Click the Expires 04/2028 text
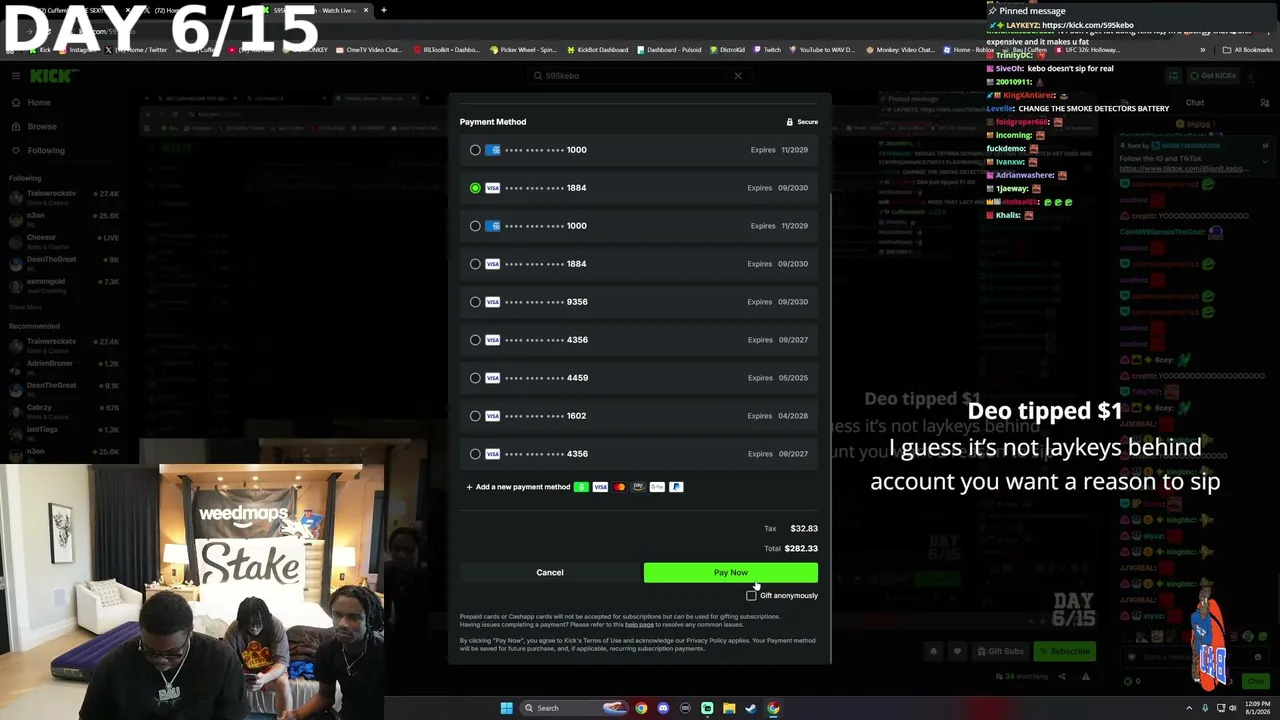The width and height of the screenshot is (1280, 720). tap(778, 416)
